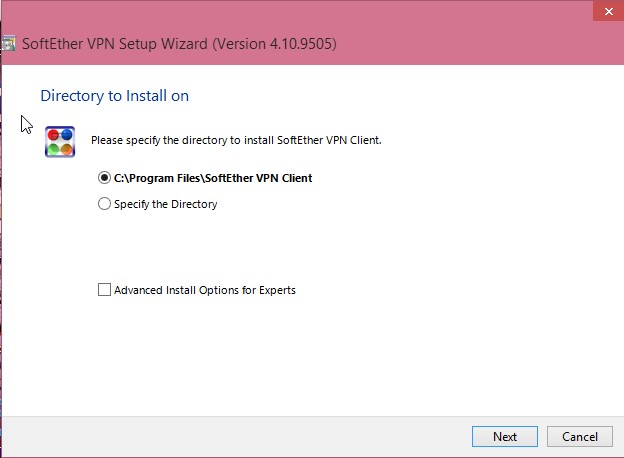The width and height of the screenshot is (624, 458).
Task: Select the C:\Program Files\SoftEther VPN Client radio button
Action: pos(205,178)
